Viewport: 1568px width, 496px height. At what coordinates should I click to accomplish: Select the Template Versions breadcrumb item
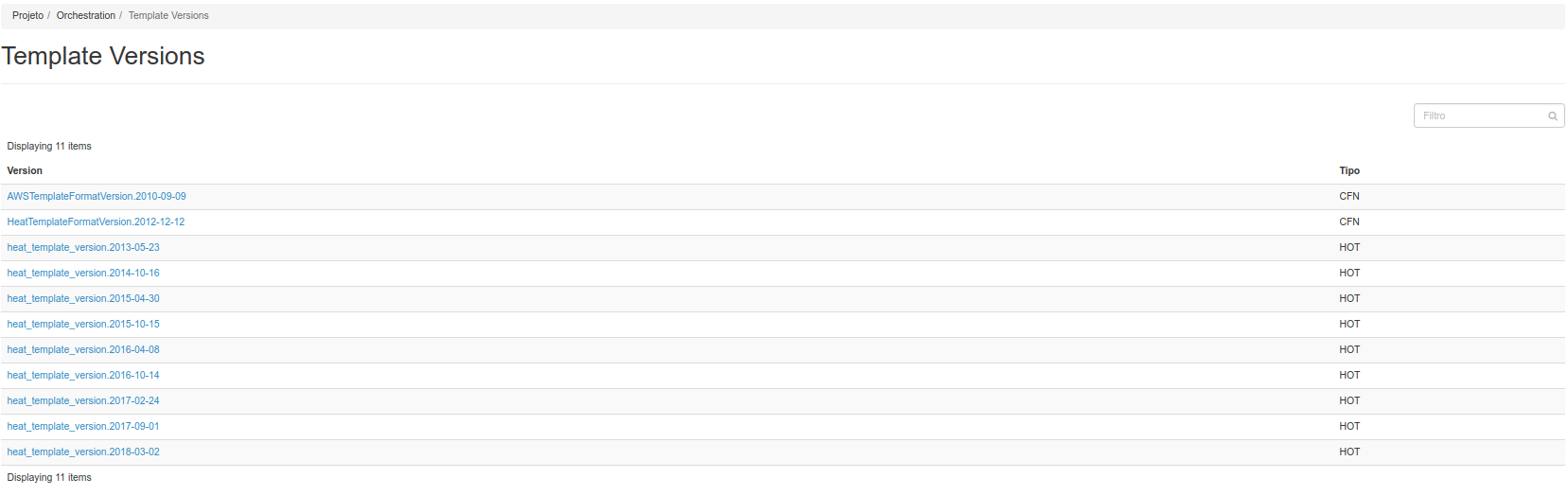point(168,15)
